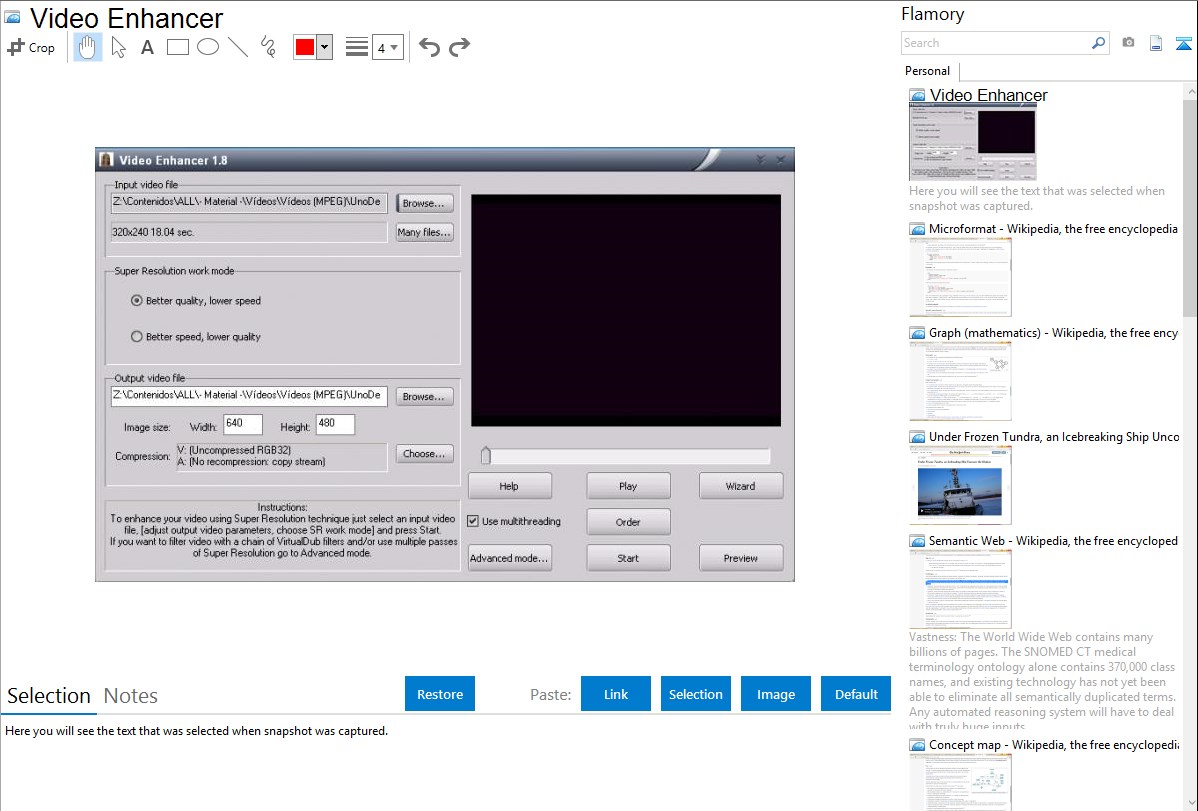The width and height of the screenshot is (1198, 811).
Task: Click the Restore button
Action: tap(440, 694)
